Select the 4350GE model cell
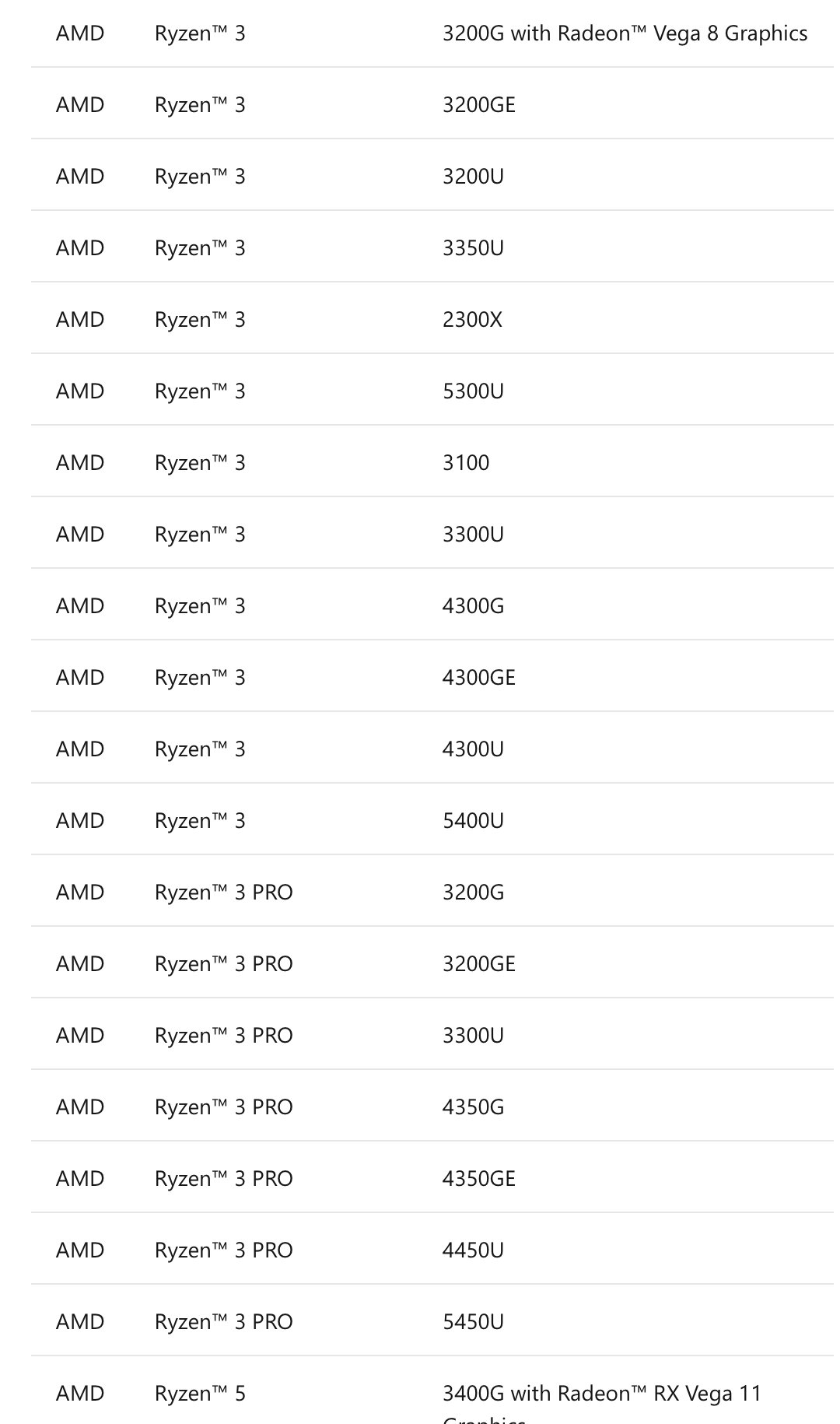Viewport: 840px width, 1424px height. pyautogui.click(x=478, y=1179)
